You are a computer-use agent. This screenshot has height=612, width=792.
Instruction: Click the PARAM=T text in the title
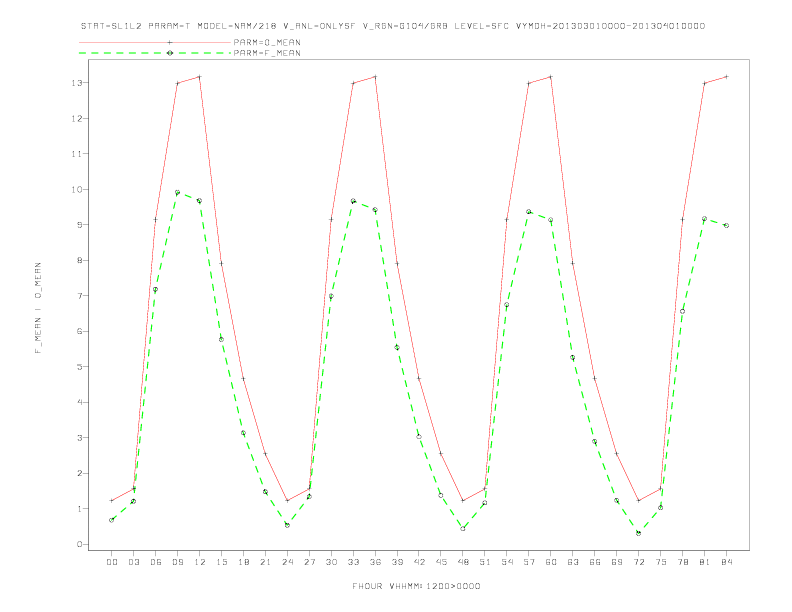point(169,26)
